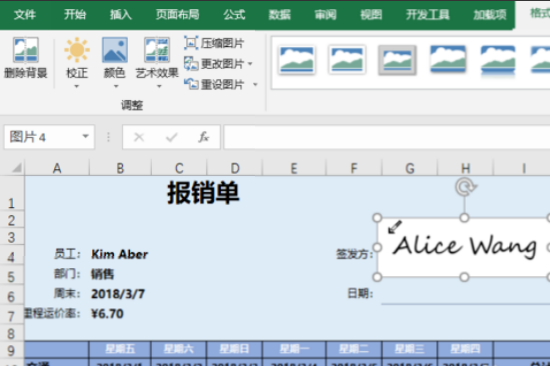Click the 星期四 header cell

click(465, 349)
